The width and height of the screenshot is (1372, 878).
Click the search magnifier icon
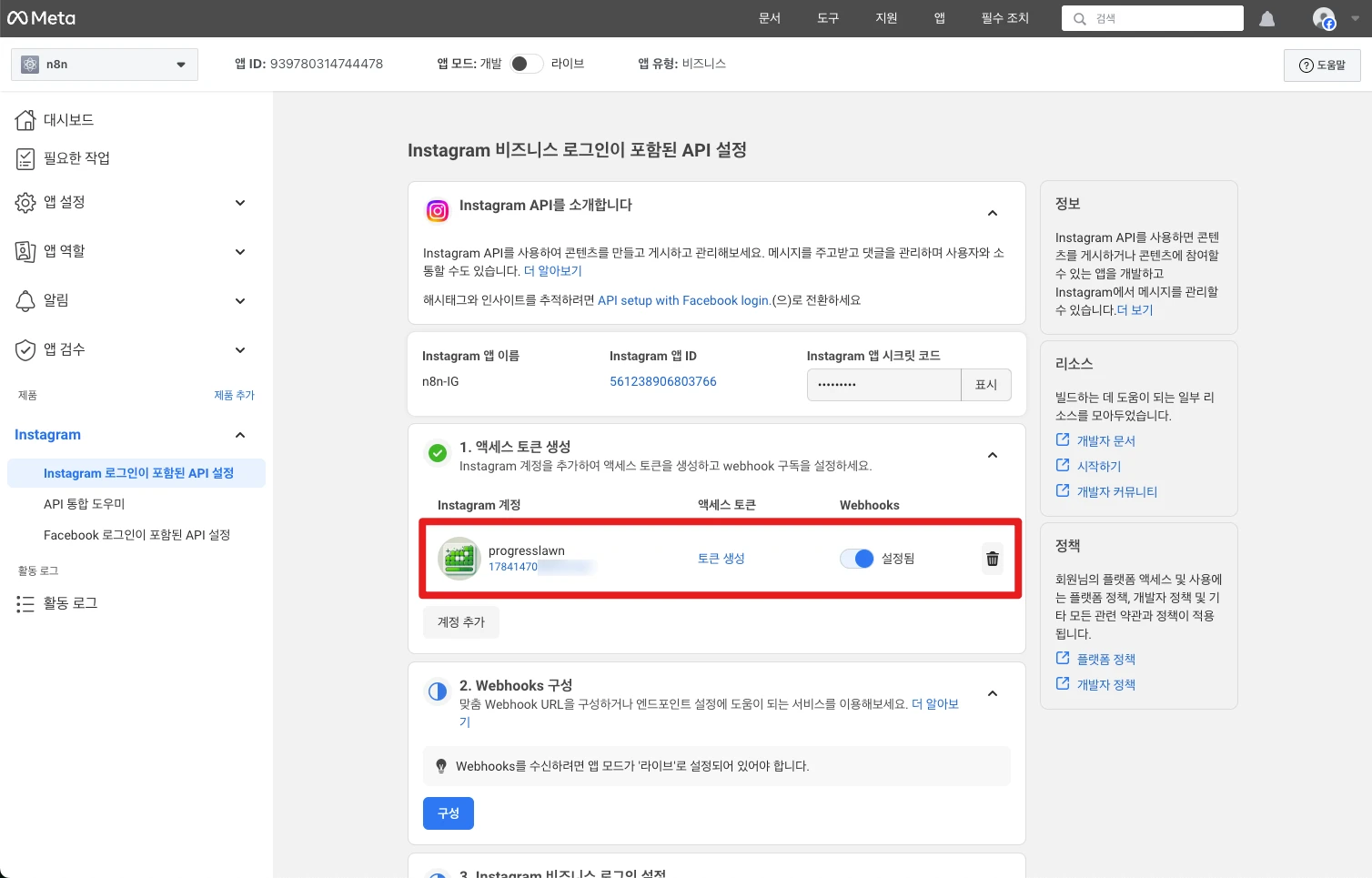(1080, 18)
